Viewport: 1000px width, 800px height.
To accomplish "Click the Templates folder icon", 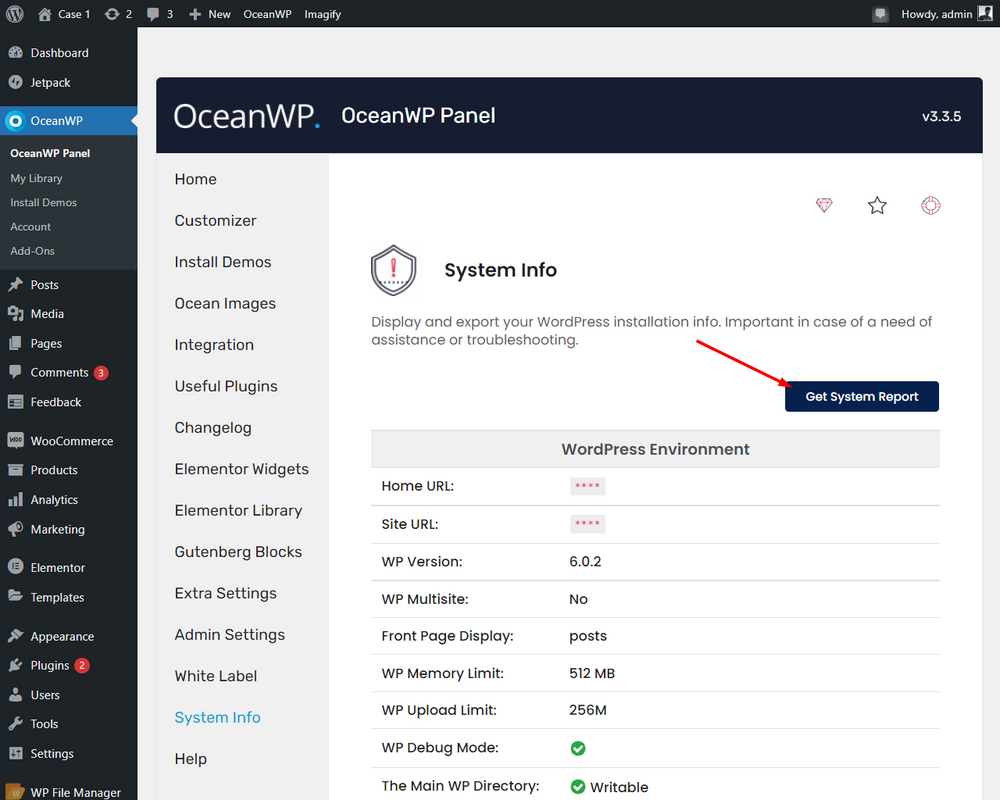I will pyautogui.click(x=15, y=596).
